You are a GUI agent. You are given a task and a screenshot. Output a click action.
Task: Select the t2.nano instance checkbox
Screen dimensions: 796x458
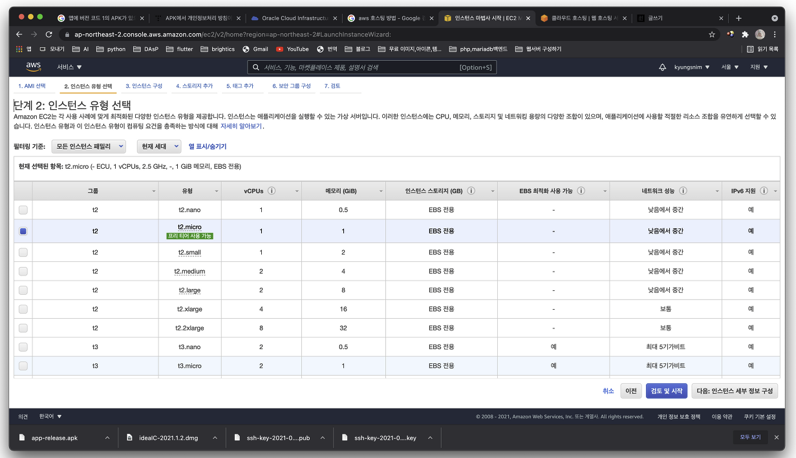[x=23, y=210]
